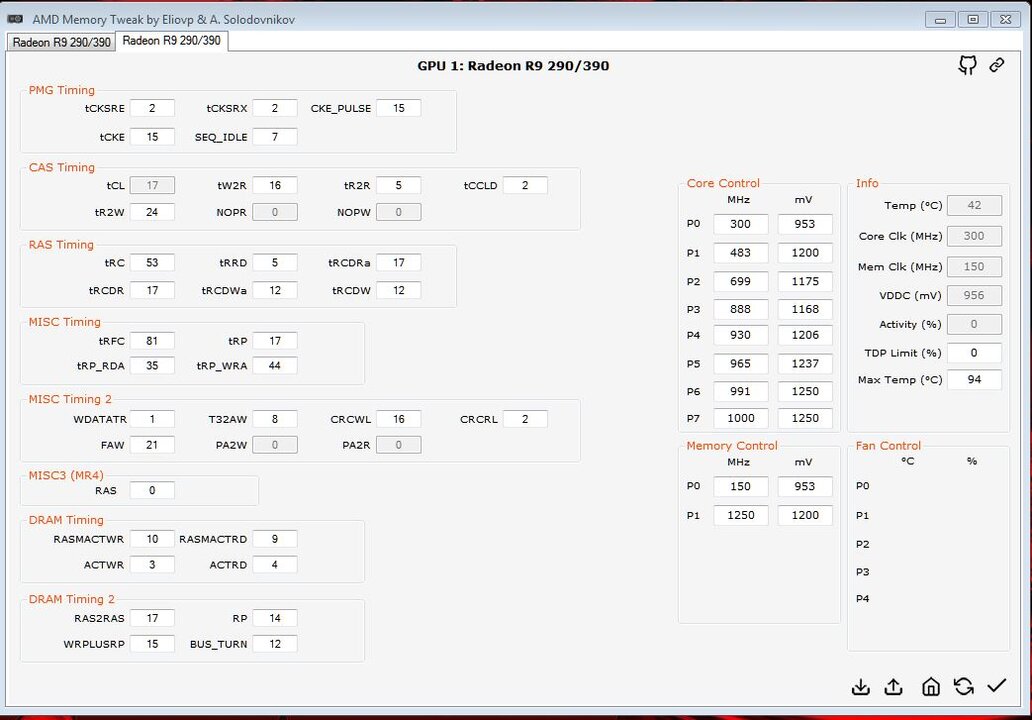The width and height of the screenshot is (1032, 720).
Task: Click the BUS_TURN value field
Action: click(x=274, y=644)
